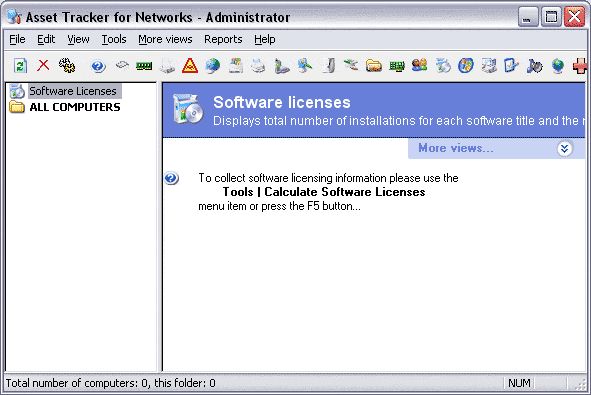Click the Windows flag drive toolbar icon

click(236, 66)
